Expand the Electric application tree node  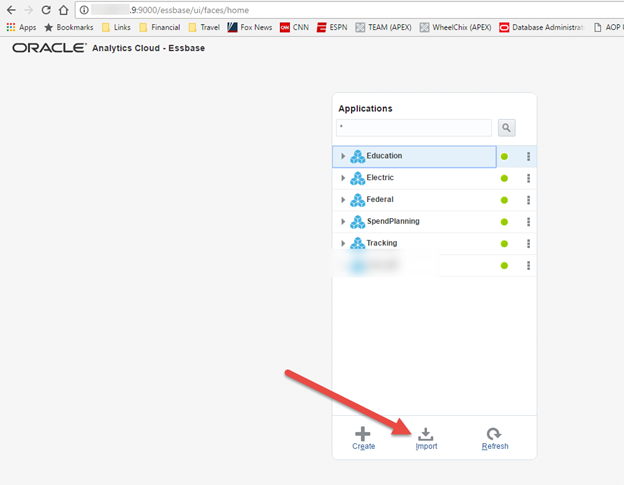point(343,178)
